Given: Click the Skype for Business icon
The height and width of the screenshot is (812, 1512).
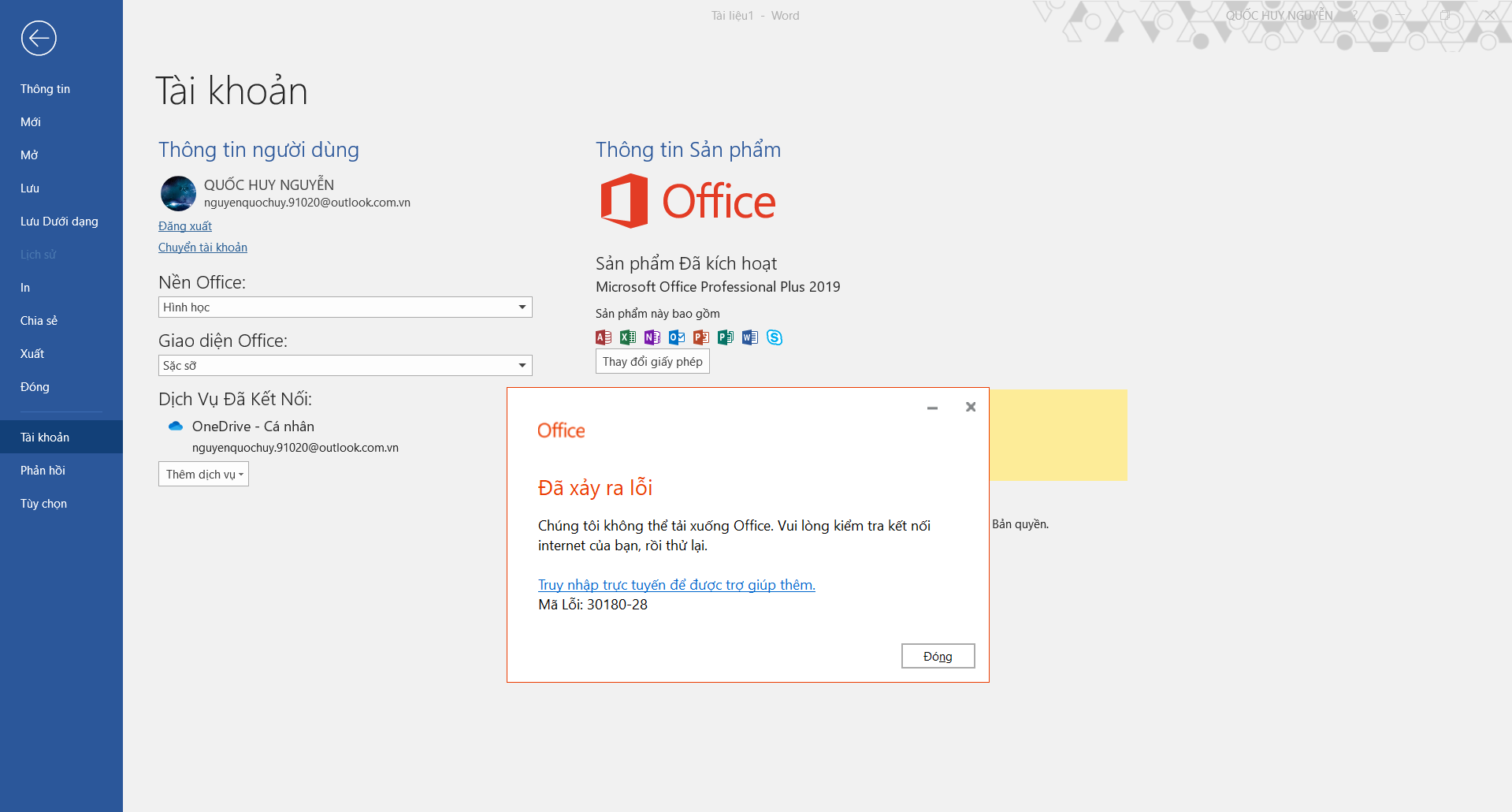Looking at the screenshot, I should coord(775,337).
